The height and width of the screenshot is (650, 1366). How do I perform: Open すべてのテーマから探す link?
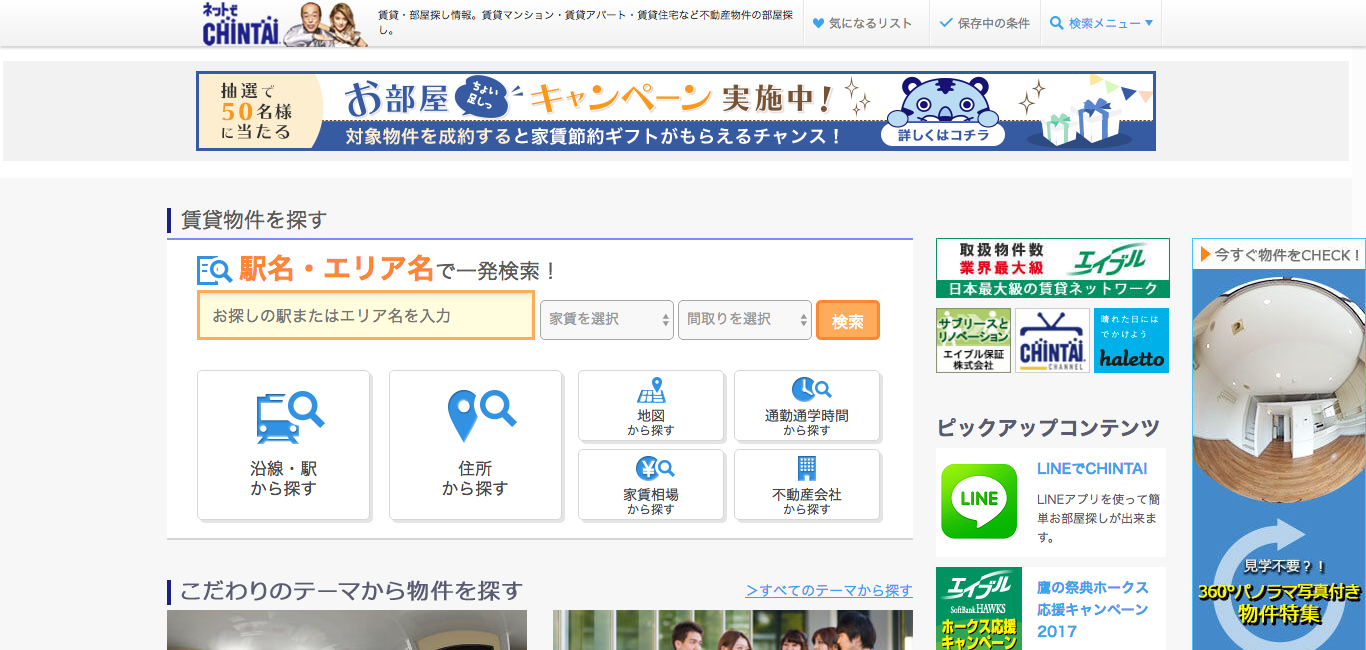click(829, 591)
